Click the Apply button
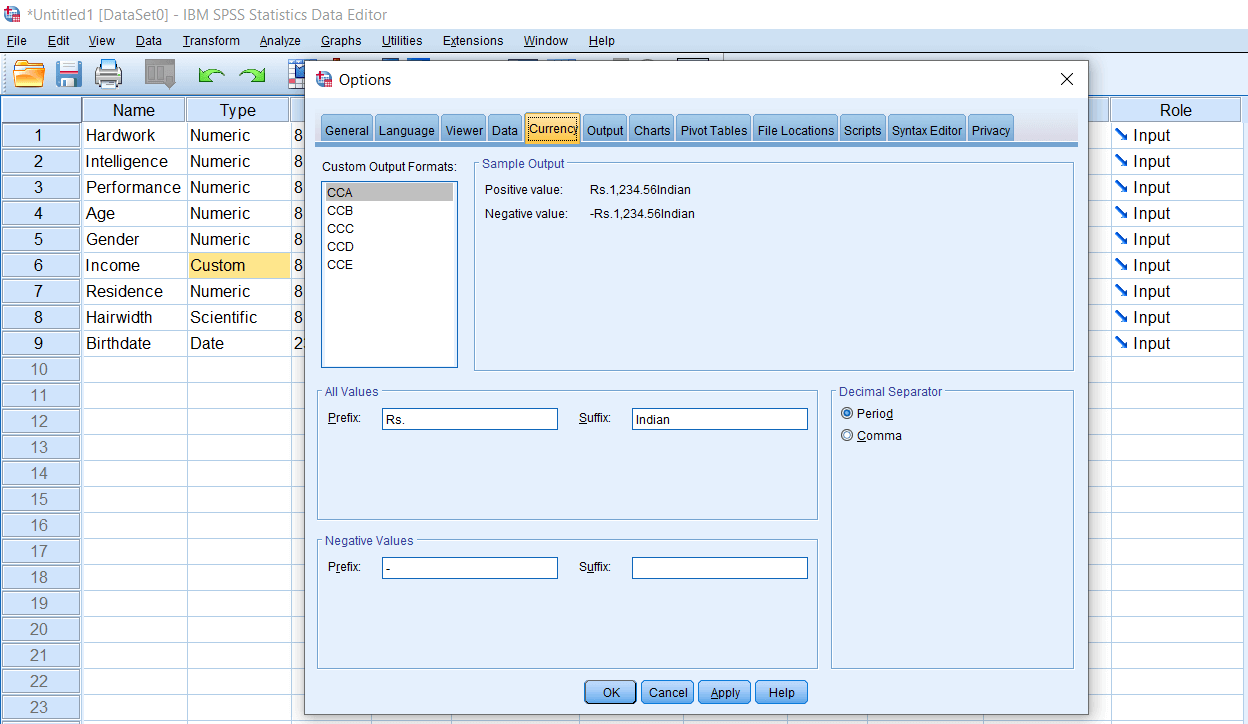1248x724 pixels. click(x=725, y=692)
